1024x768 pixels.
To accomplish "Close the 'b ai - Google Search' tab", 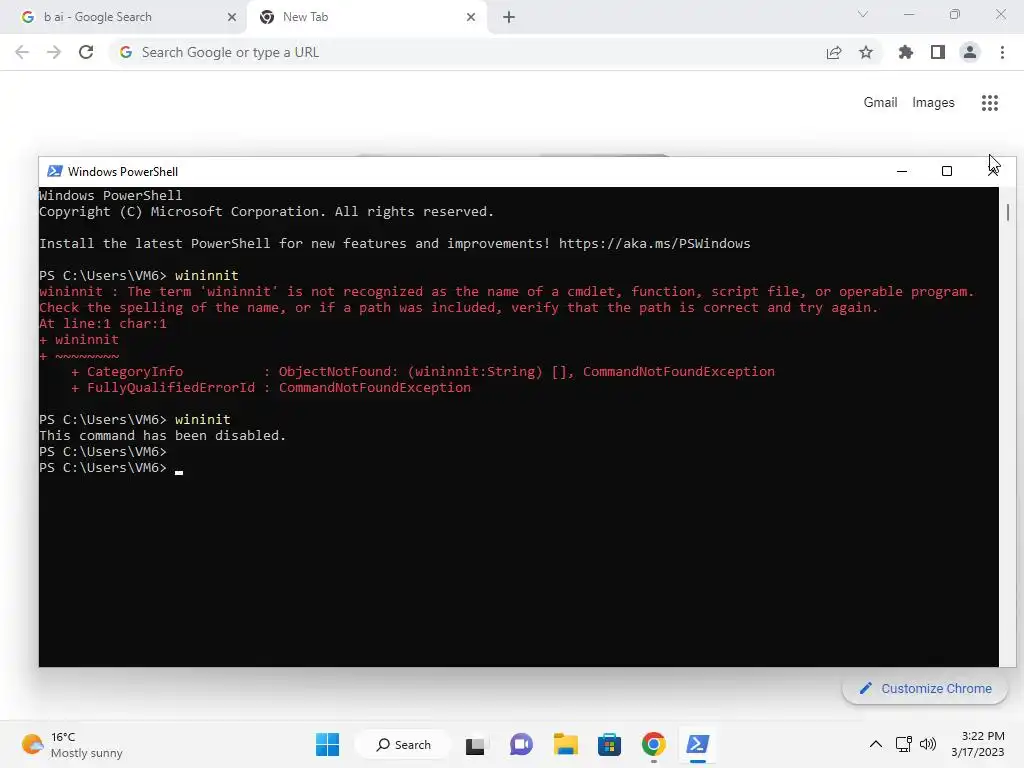I will (232, 17).
